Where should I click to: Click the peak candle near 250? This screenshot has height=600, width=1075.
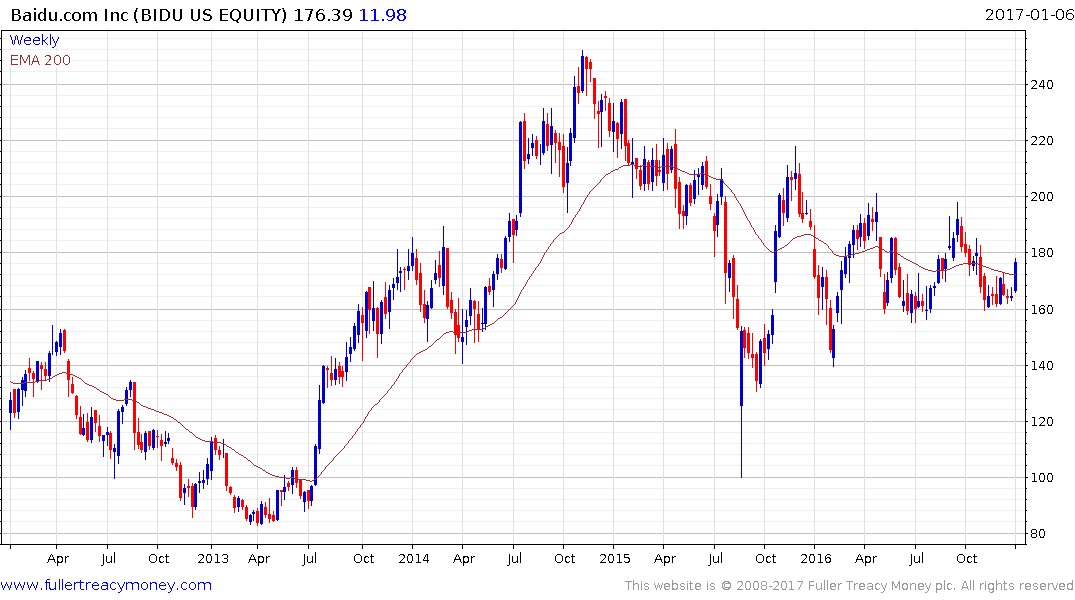coord(583,73)
